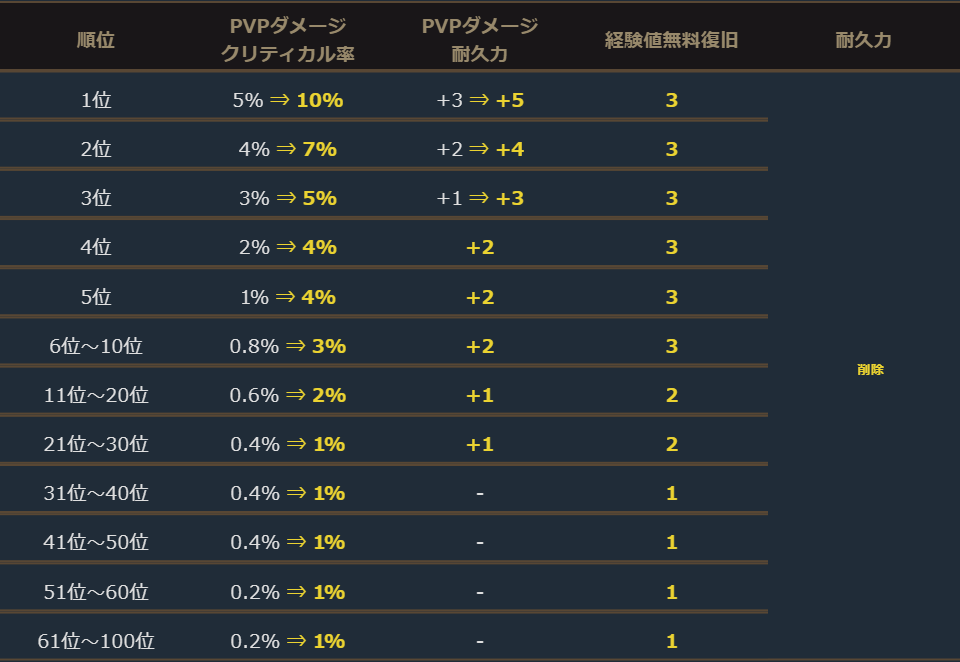Click the 2位 rank cell
This screenshot has height=662, width=960.
[x=96, y=149]
